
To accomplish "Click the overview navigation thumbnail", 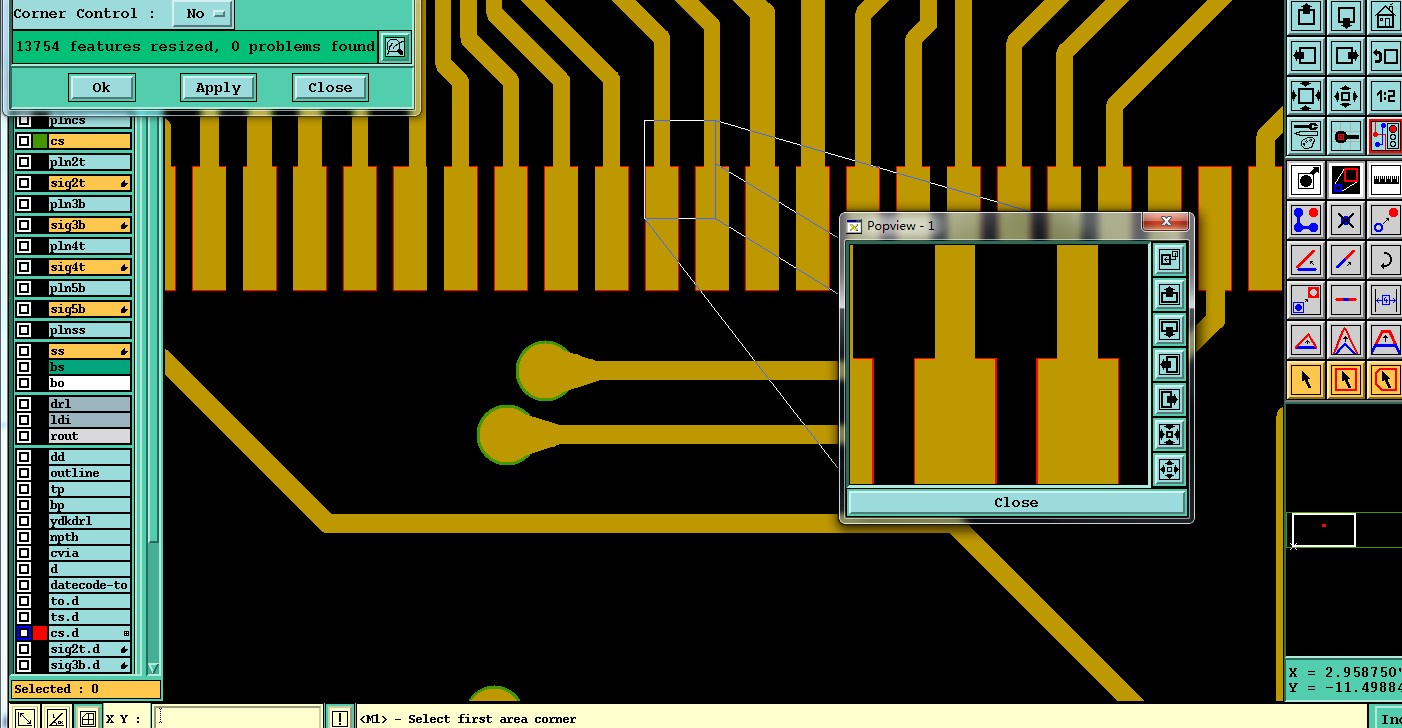I will point(1324,530).
